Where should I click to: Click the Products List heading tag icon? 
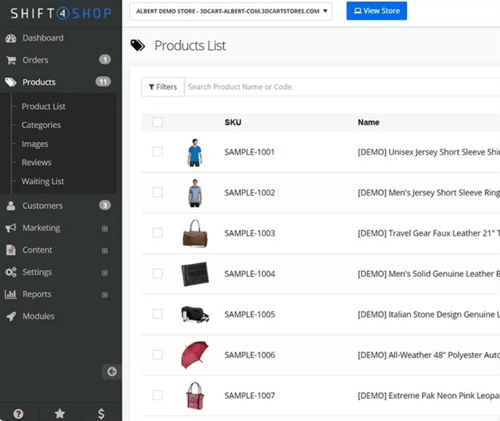(x=138, y=45)
